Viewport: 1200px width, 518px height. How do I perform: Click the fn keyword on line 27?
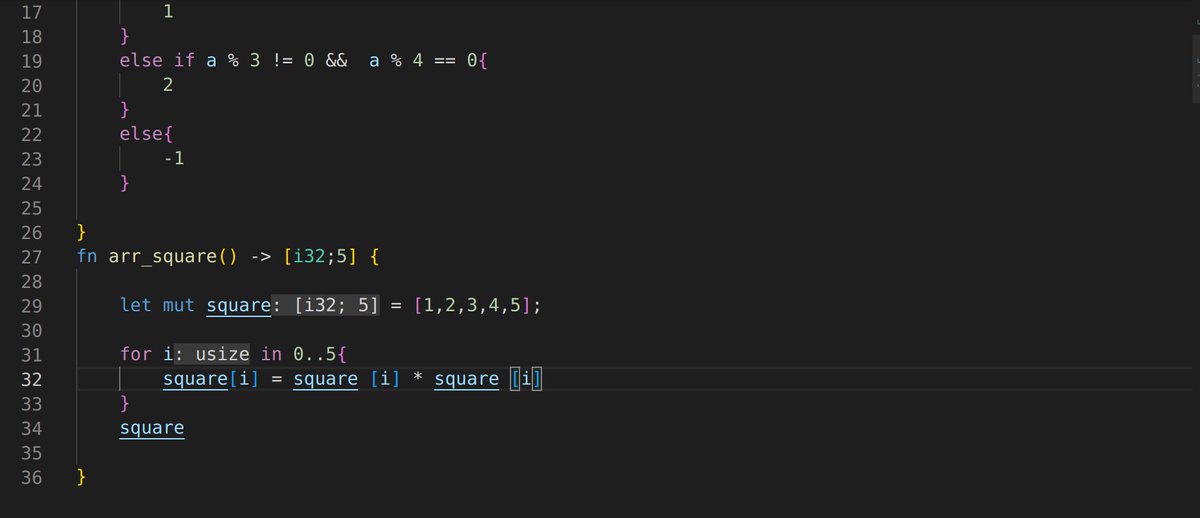tap(88, 257)
